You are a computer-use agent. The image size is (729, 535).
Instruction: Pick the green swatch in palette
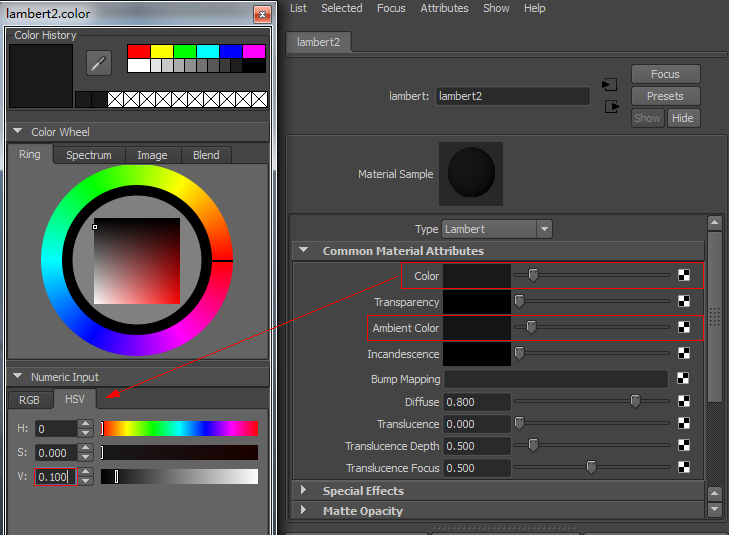(x=185, y=51)
